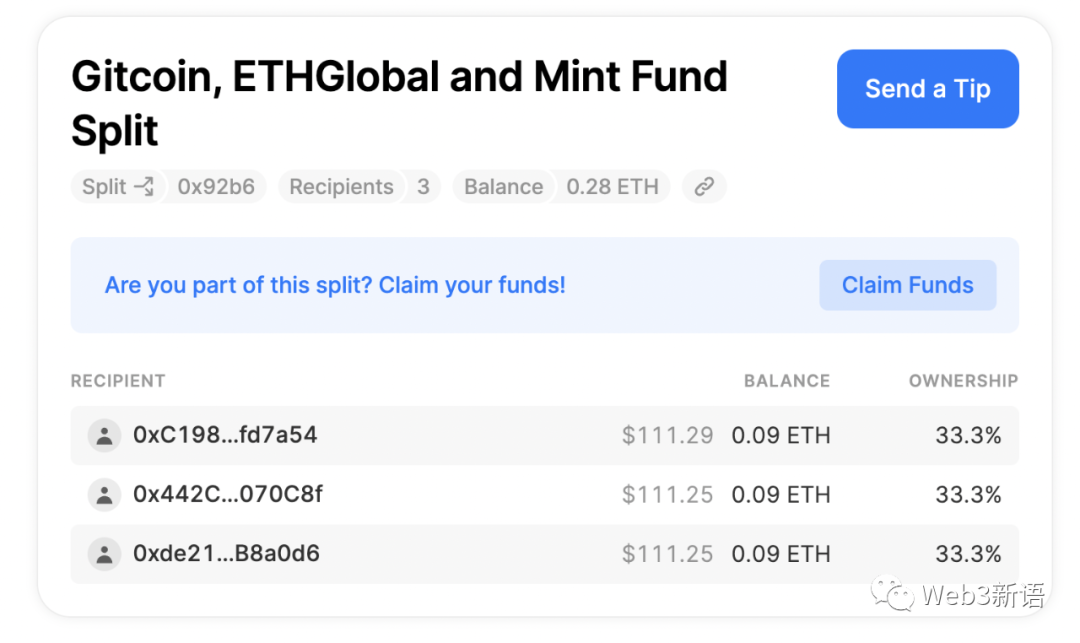1080x643 pixels.
Task: Click avatar icon for 0x442C...070C8f
Action: coord(104,494)
